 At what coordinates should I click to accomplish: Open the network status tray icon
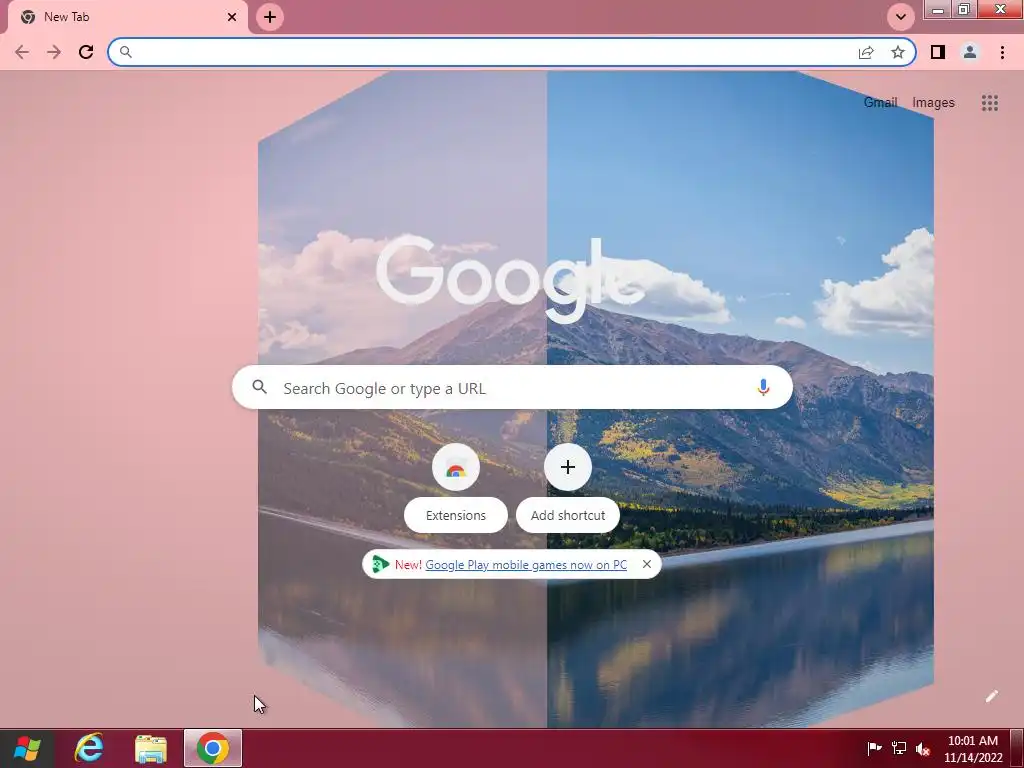point(899,748)
